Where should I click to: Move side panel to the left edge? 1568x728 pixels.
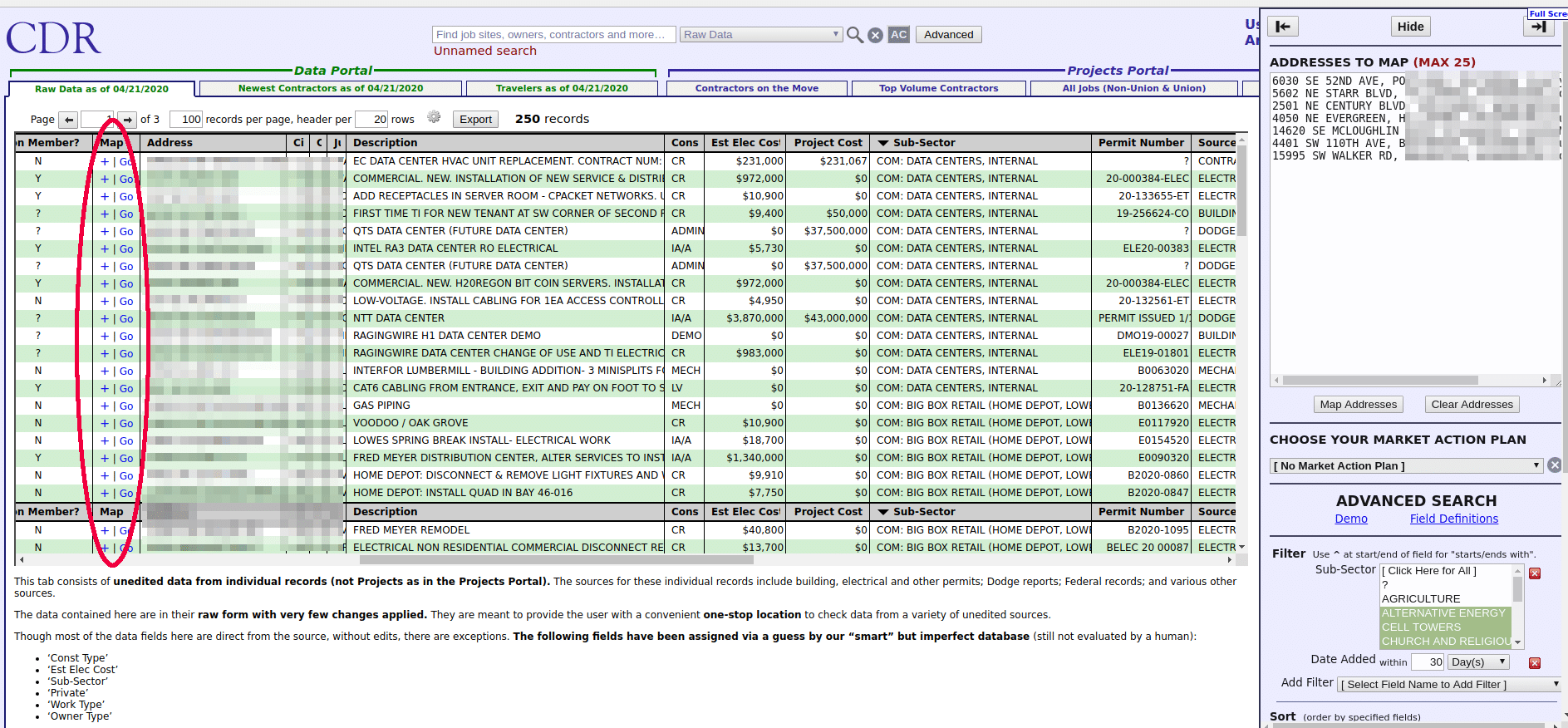point(1283,27)
